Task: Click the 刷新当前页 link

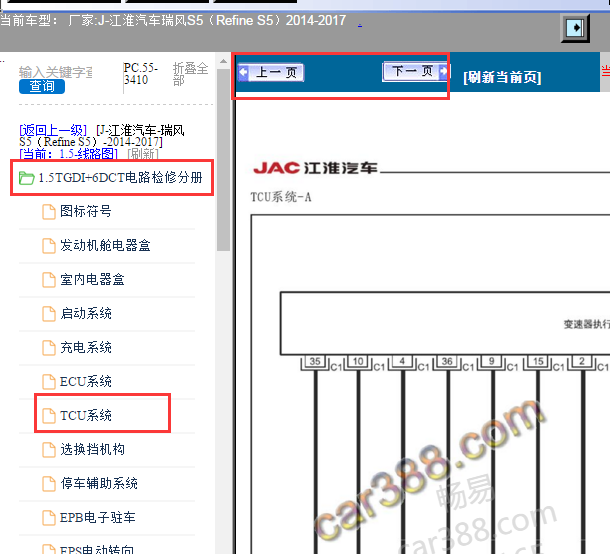Action: pos(502,77)
